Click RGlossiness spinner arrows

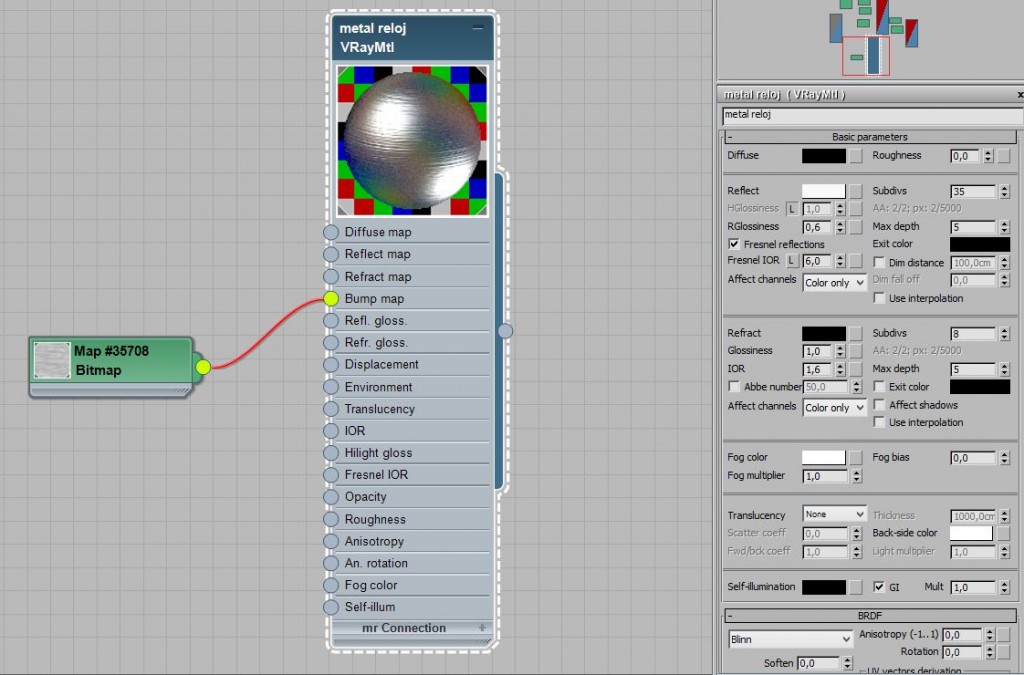(840, 227)
